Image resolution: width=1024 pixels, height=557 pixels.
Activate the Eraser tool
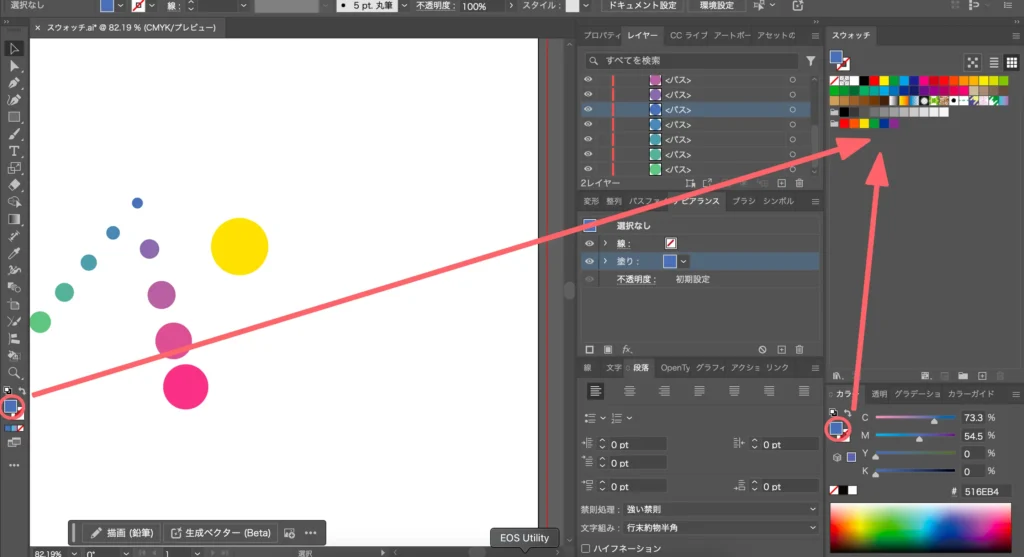click(15, 185)
